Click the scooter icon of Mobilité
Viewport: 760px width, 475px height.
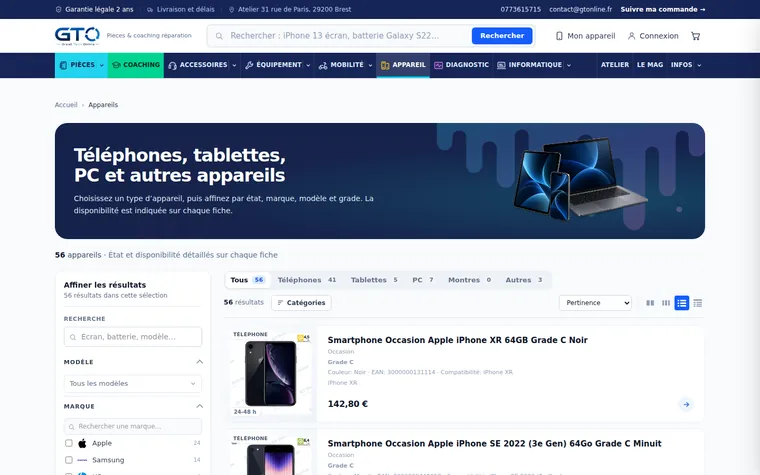(323, 65)
